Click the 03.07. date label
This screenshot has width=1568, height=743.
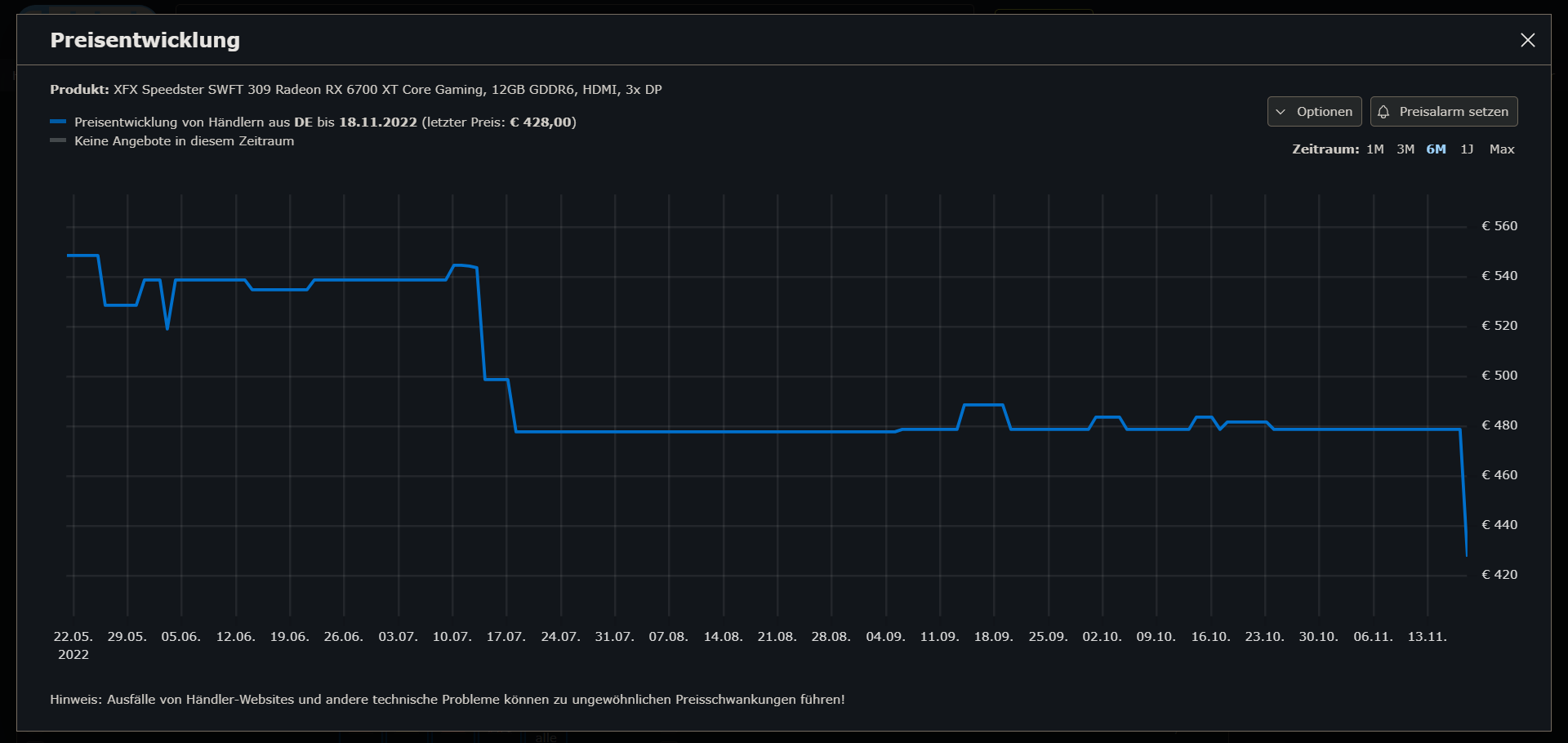pos(399,637)
